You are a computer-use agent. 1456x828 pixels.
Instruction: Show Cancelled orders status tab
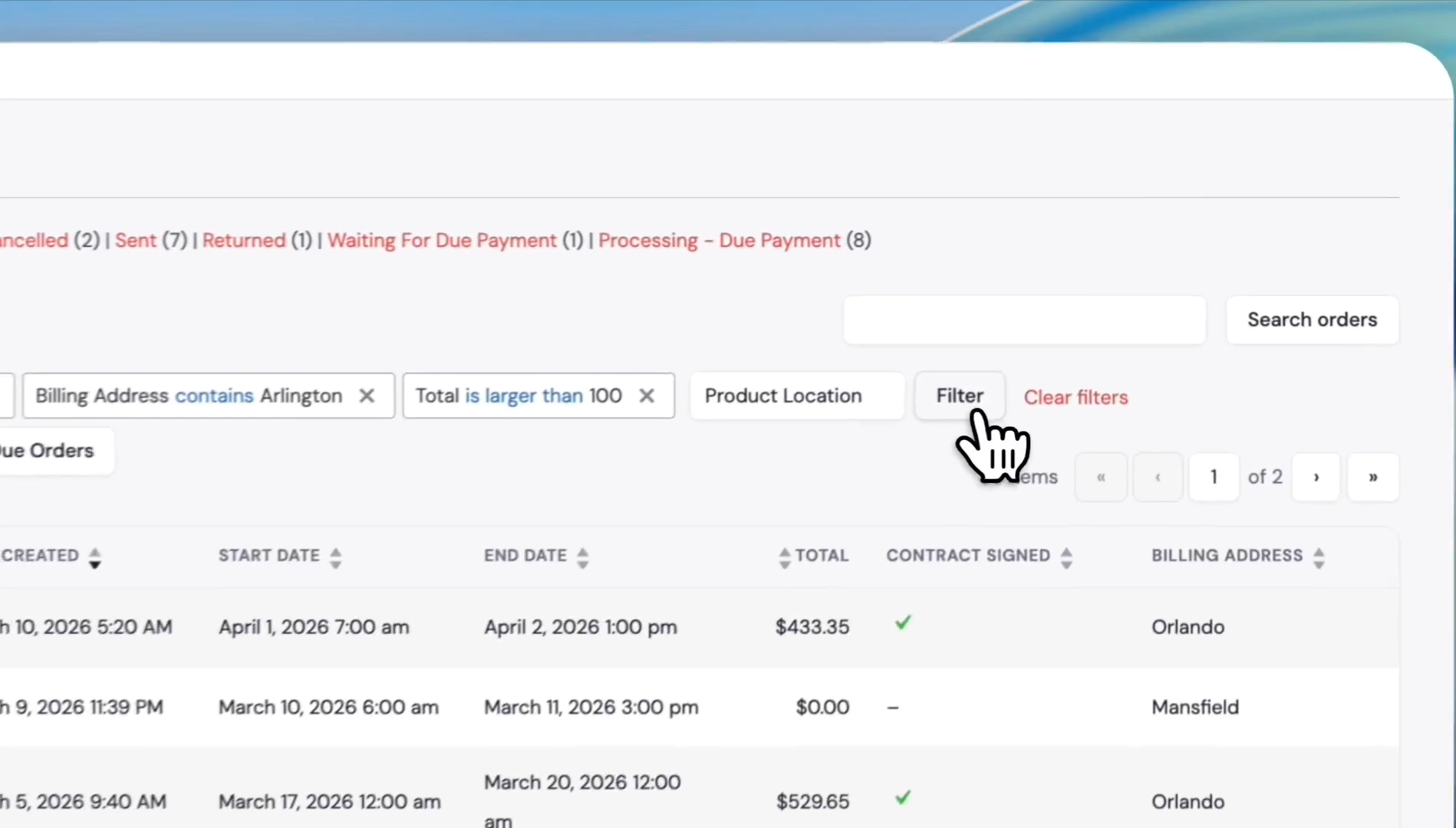coord(34,241)
